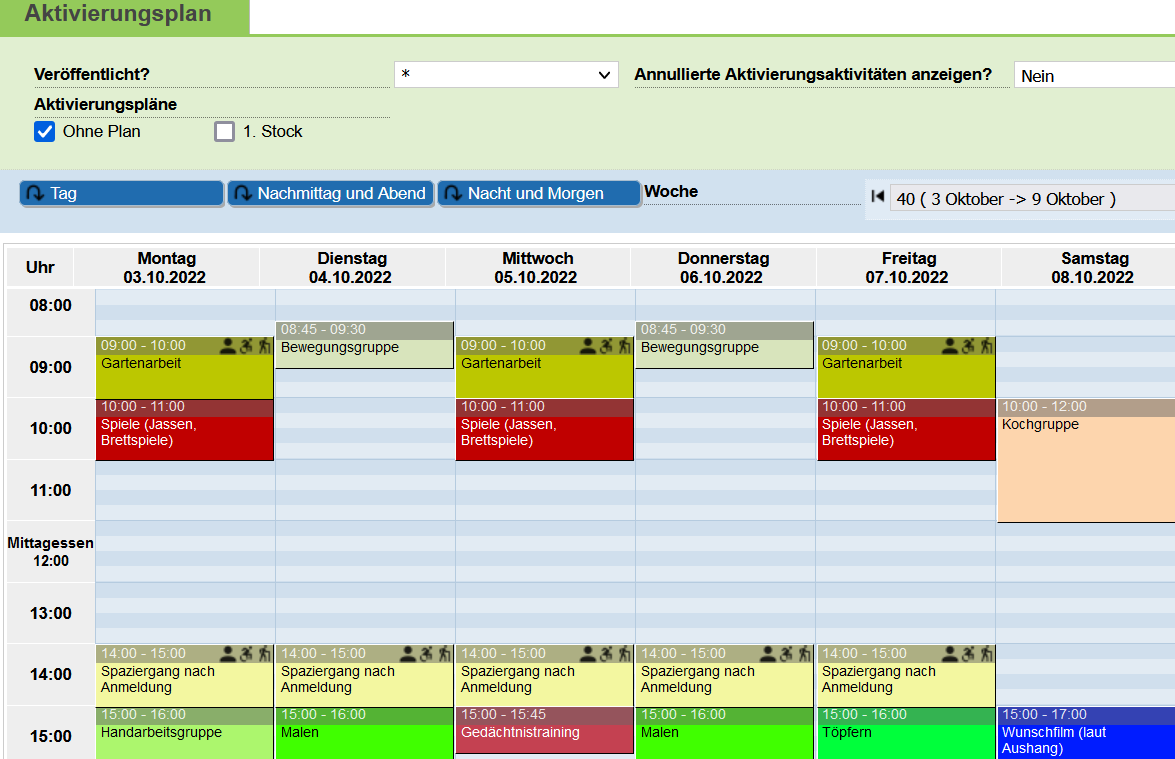Viewport: 1175px width, 759px height.
Task: Select the Aktivierungsplan tab
Action: [x=124, y=15]
